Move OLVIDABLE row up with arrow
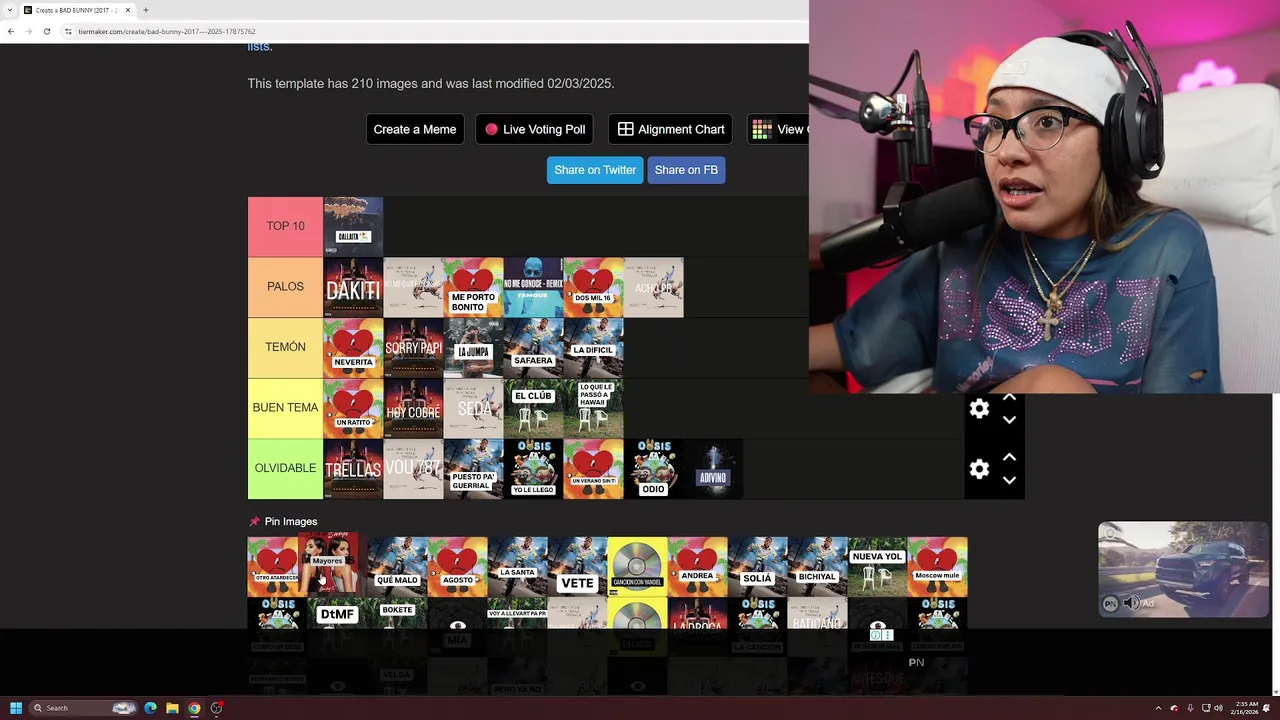This screenshot has width=1280, height=720. [1009, 458]
